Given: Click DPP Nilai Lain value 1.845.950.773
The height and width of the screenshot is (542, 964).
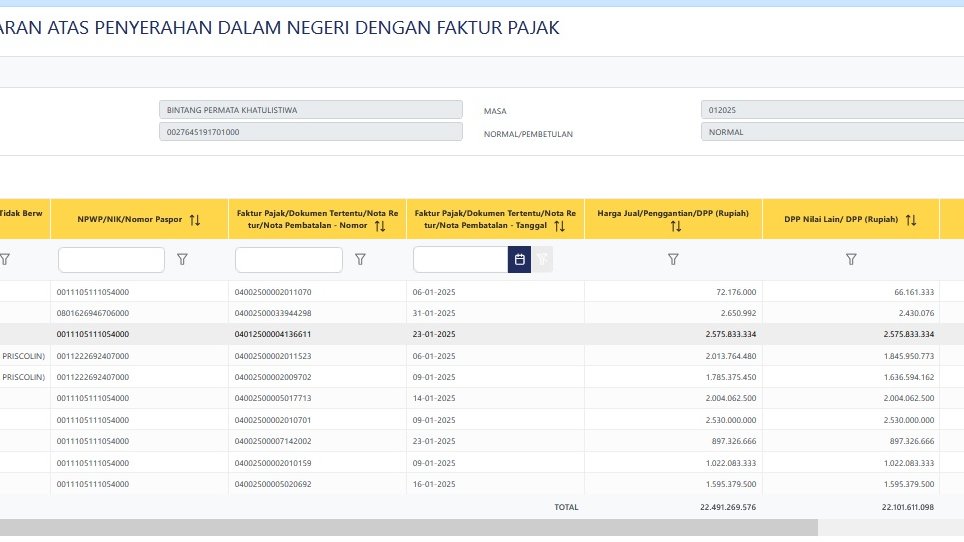Looking at the screenshot, I should coord(909,356).
